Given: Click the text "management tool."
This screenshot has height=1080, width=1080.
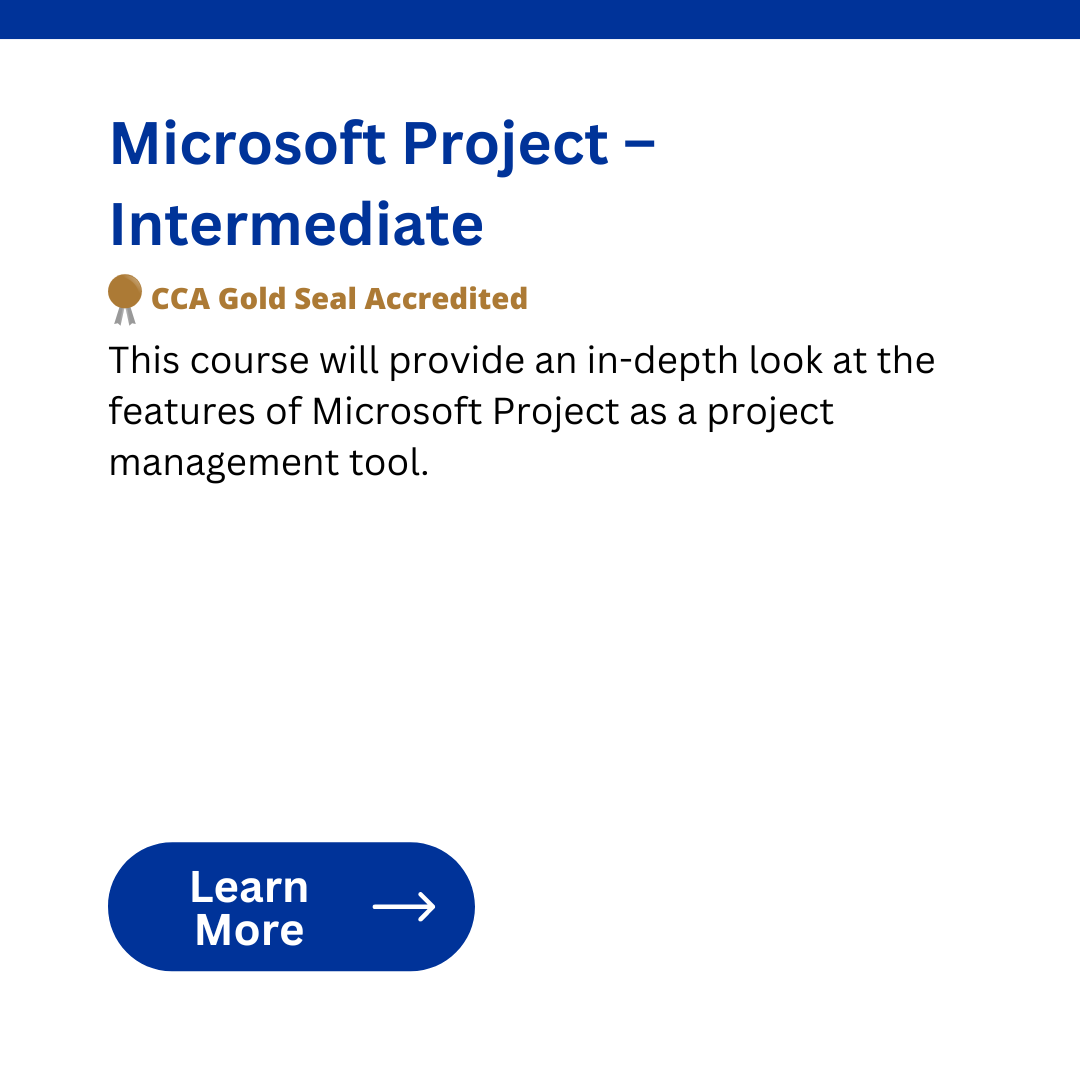Looking at the screenshot, I should (269, 463).
